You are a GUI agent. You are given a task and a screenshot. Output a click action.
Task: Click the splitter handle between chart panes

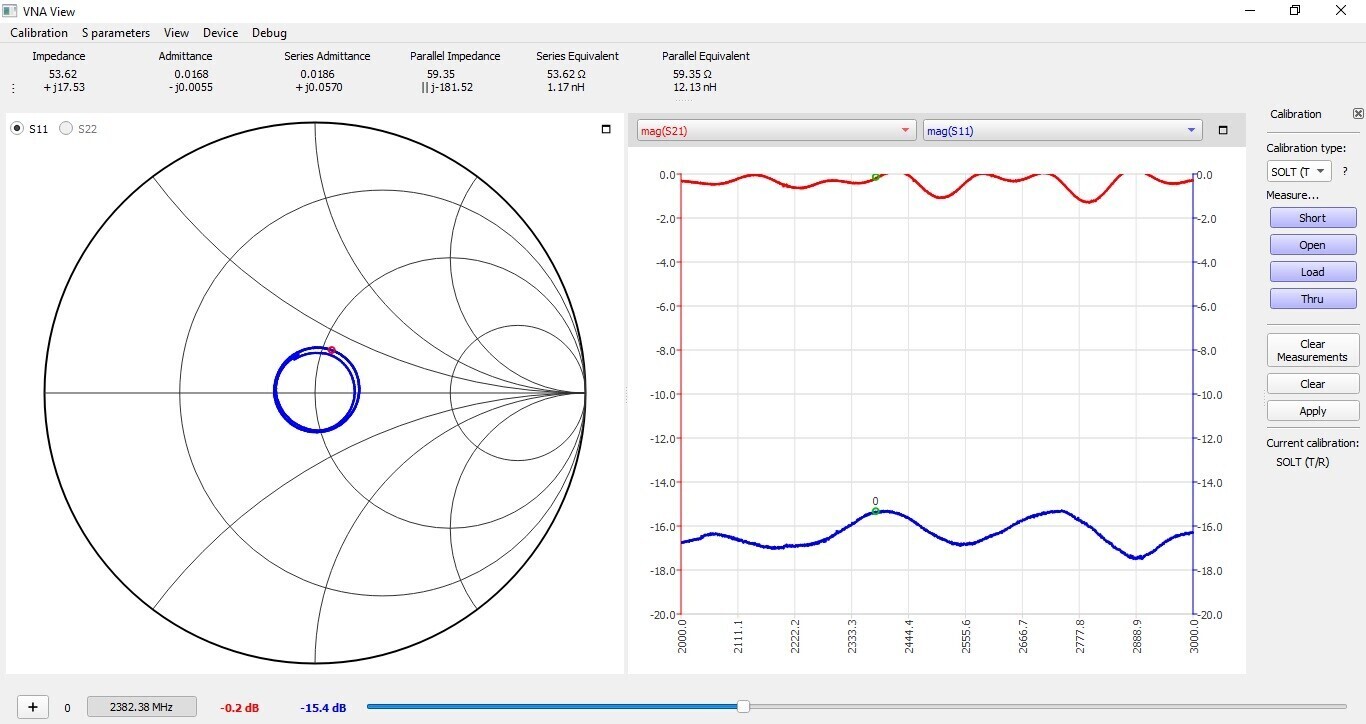(626, 396)
